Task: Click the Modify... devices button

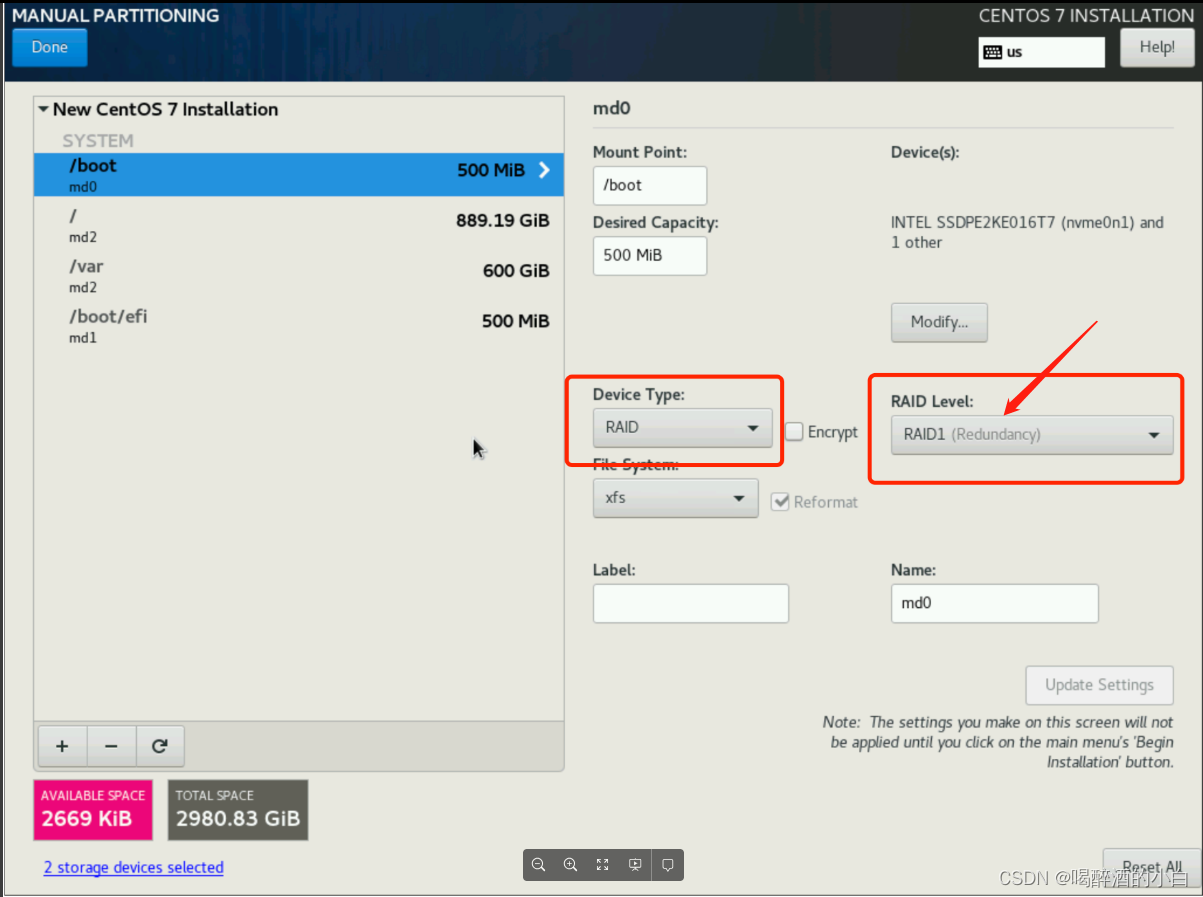Action: coord(939,322)
